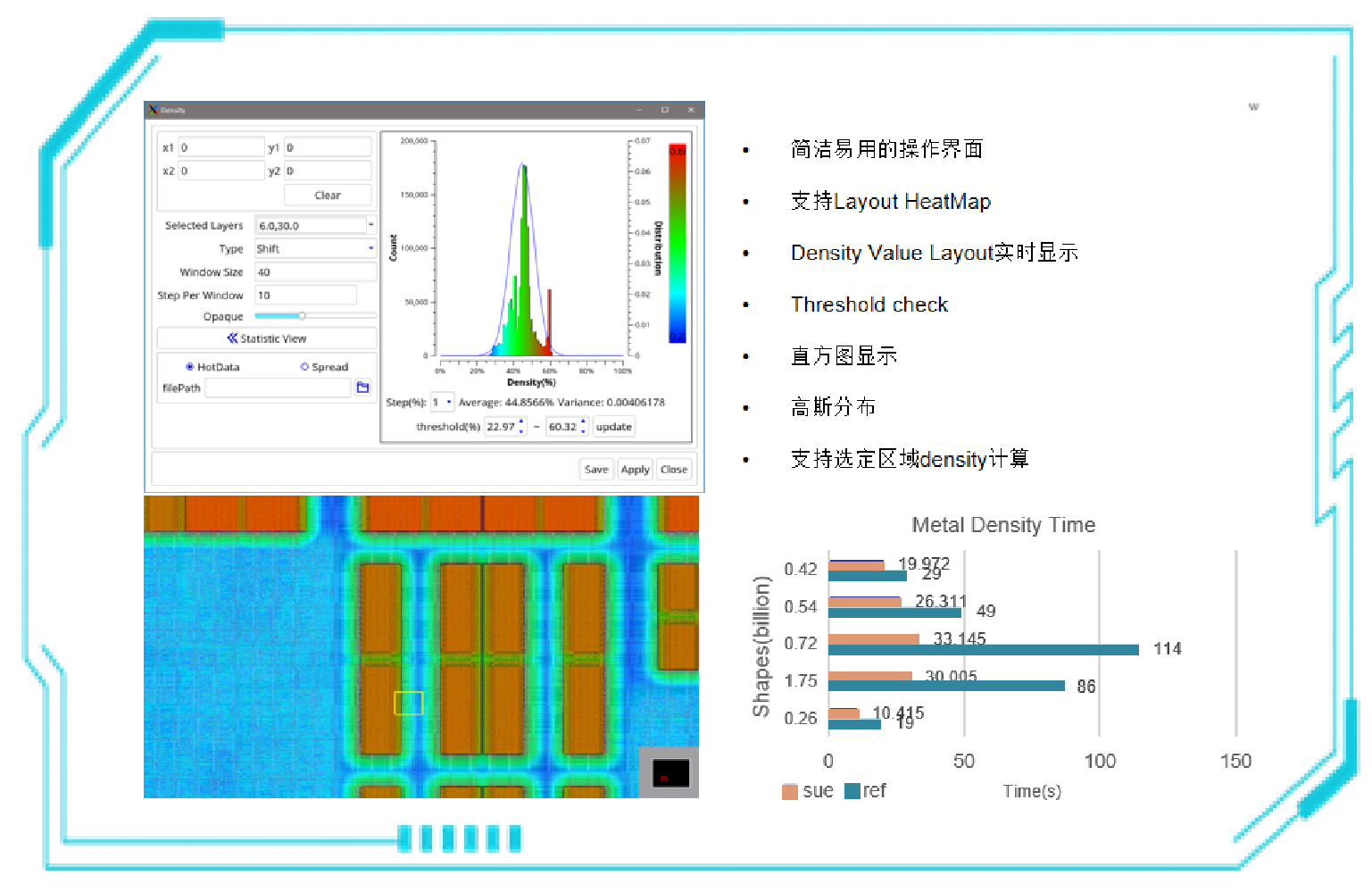Focus the x1 coordinate input field
Viewport: 1372px width, 892px height.
tap(220, 147)
